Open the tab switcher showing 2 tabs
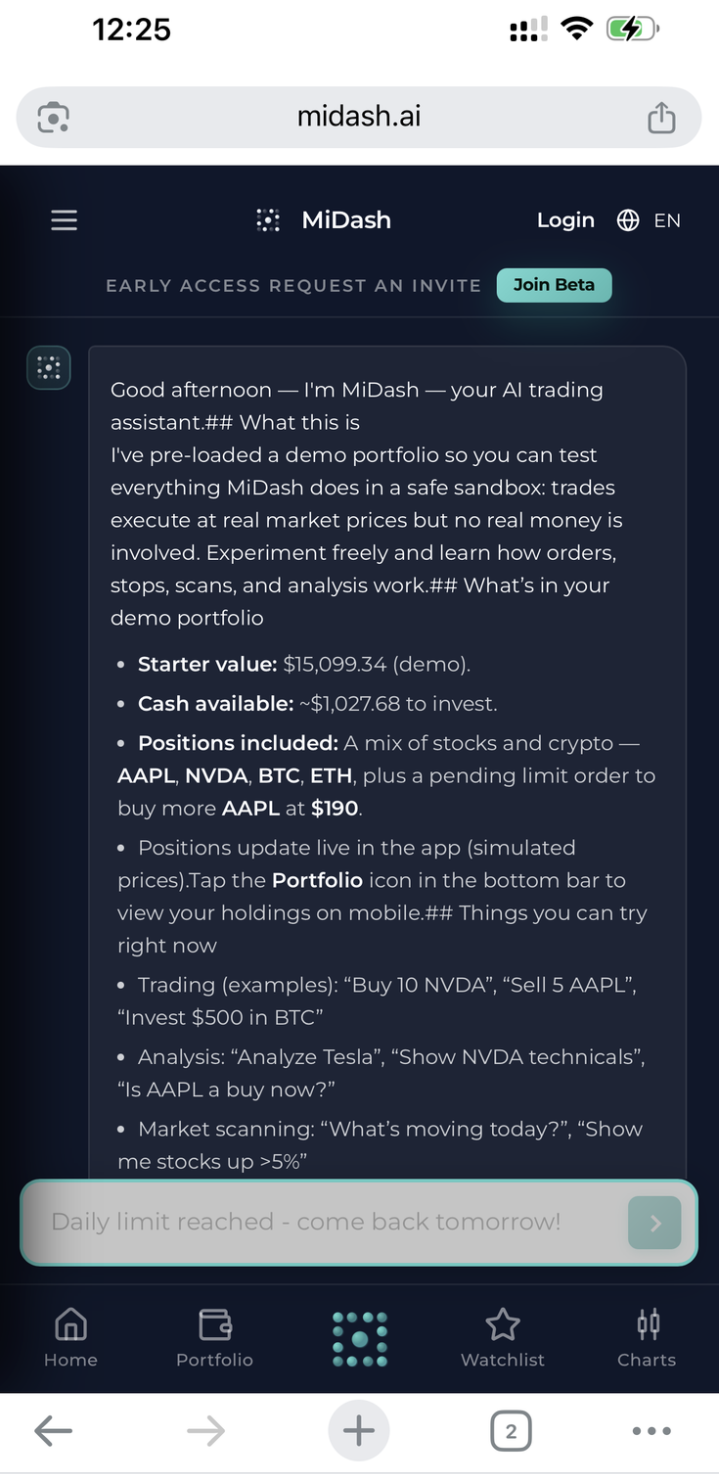 [x=511, y=1430]
